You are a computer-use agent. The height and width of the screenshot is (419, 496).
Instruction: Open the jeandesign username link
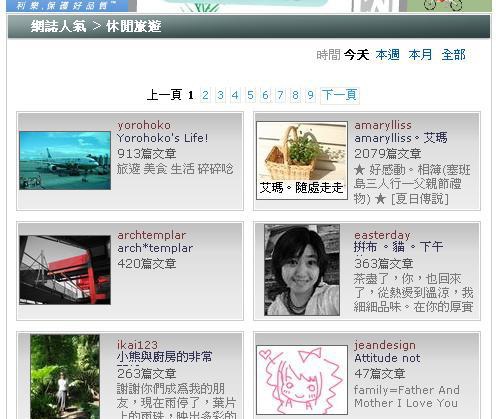[x=385, y=345]
